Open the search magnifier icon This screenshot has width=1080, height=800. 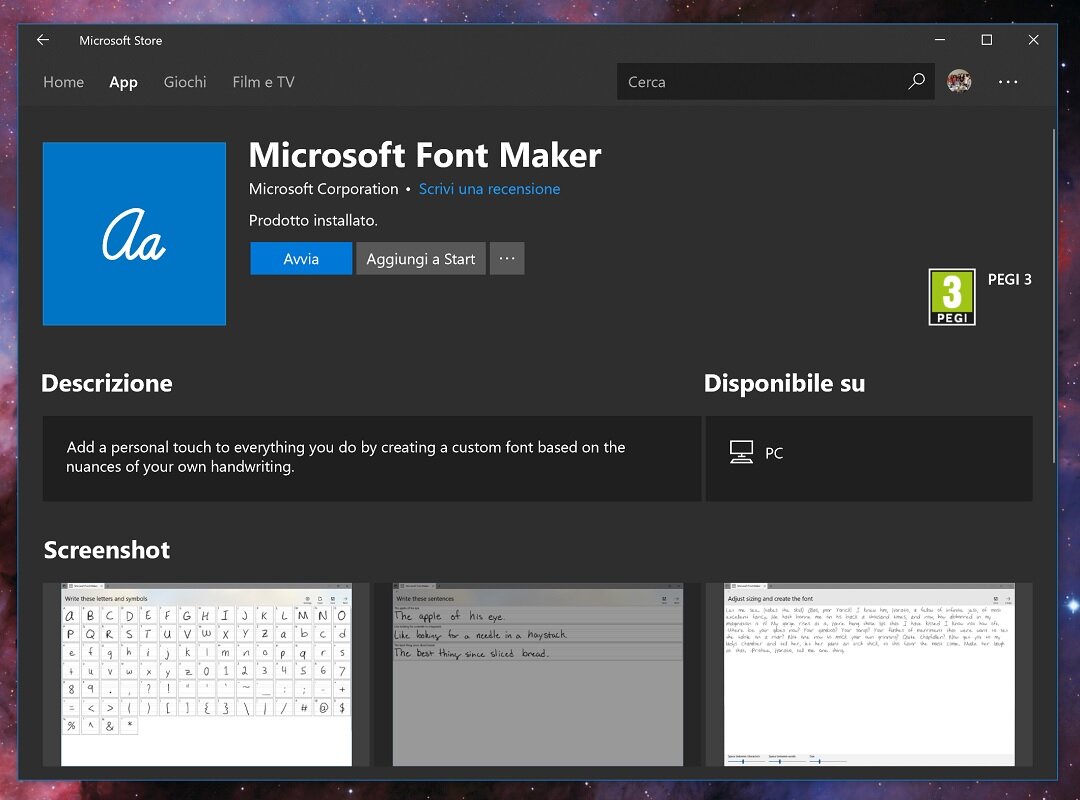[x=916, y=82]
